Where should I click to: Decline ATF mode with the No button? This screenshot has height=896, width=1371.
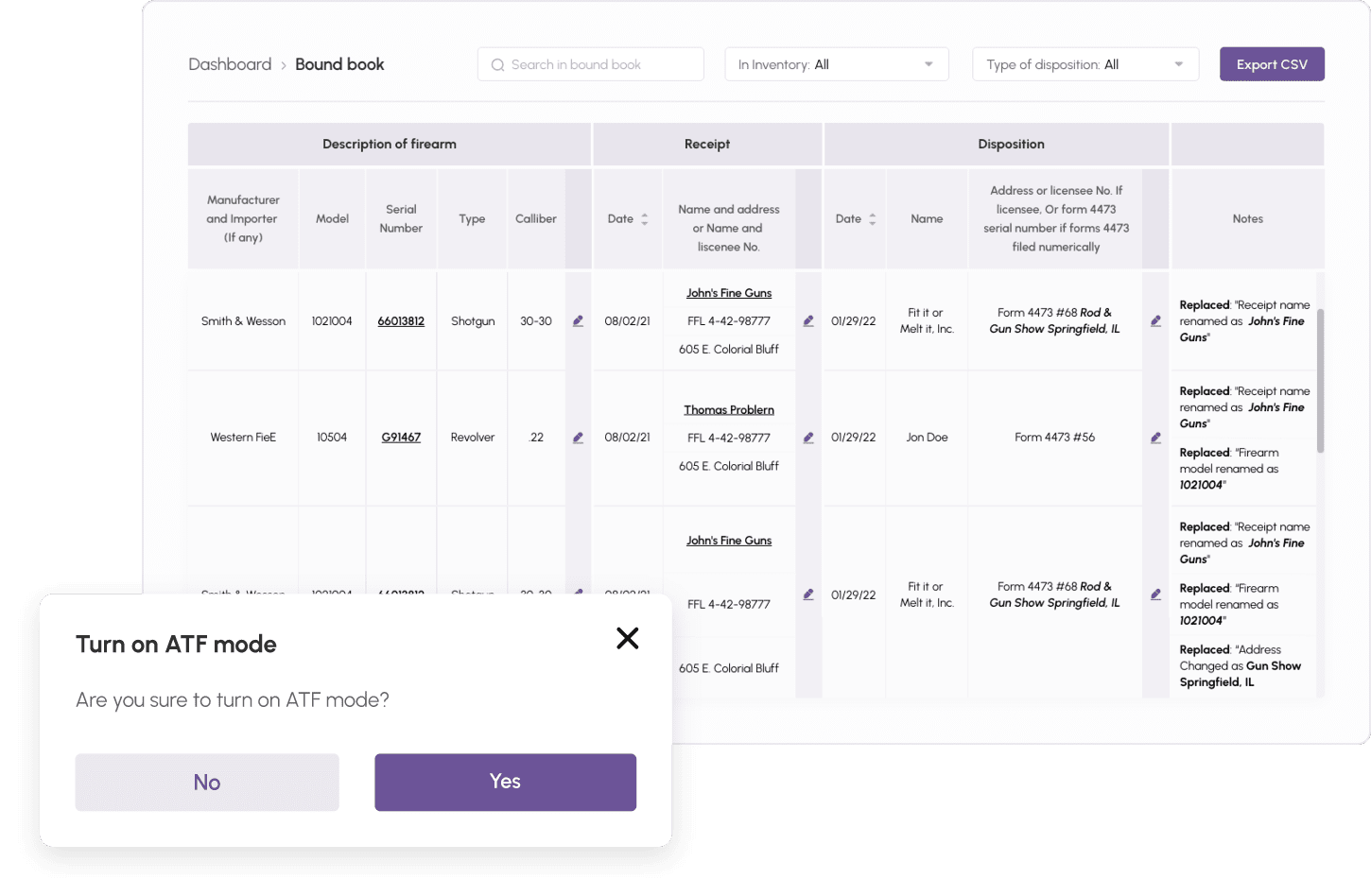tap(207, 782)
